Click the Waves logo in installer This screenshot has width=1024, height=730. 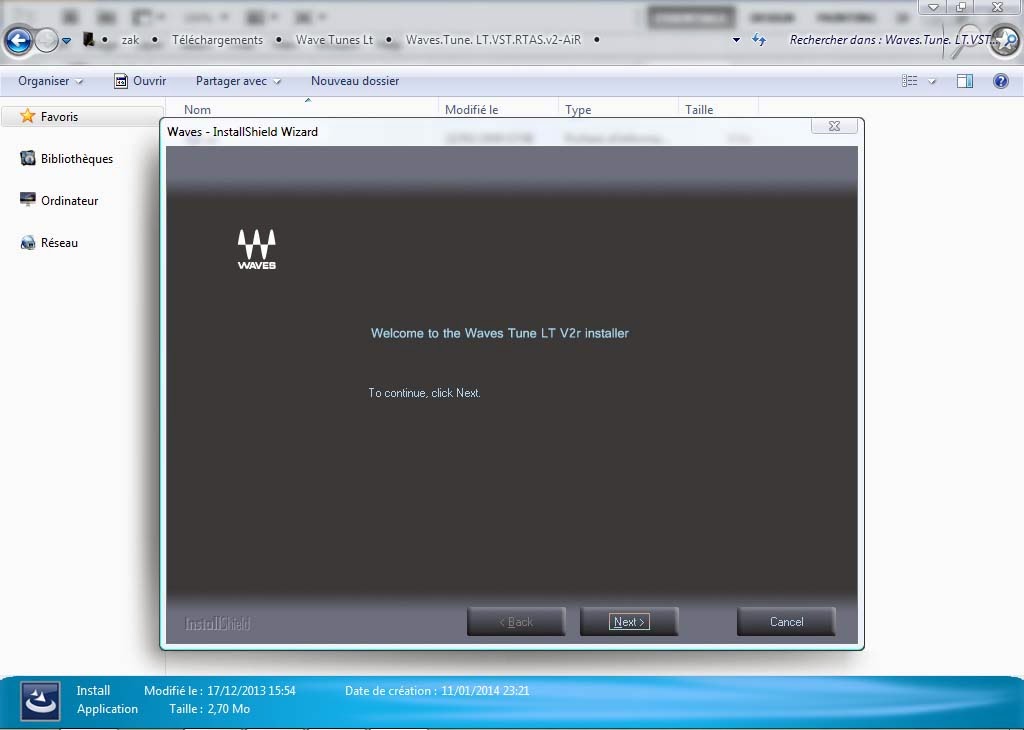[x=257, y=249]
